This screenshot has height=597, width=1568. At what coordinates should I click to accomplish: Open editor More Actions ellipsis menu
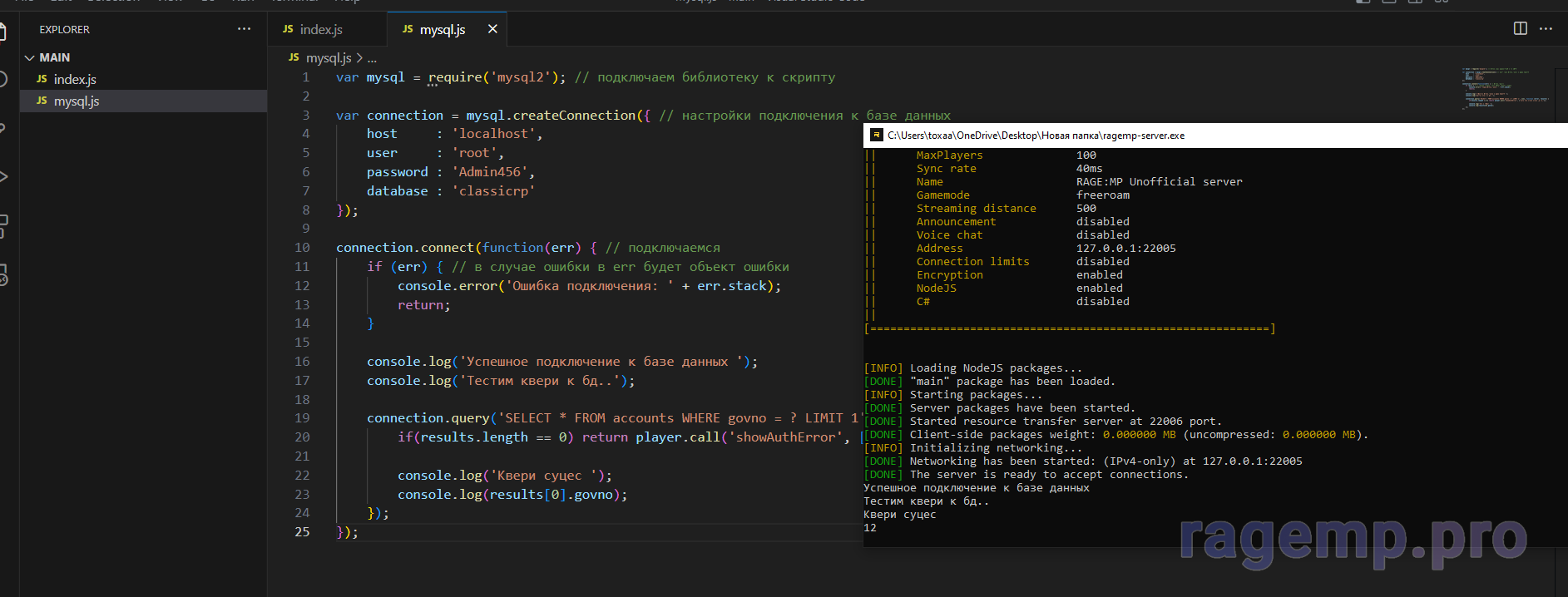pyautogui.click(x=1546, y=28)
